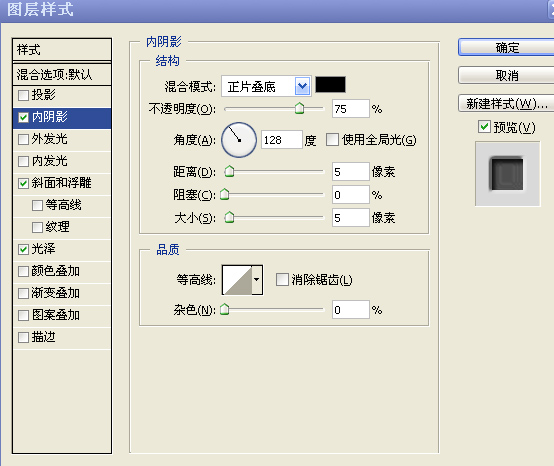Click the 距离 distance value field
The image size is (554, 466).
pyautogui.click(x=350, y=172)
